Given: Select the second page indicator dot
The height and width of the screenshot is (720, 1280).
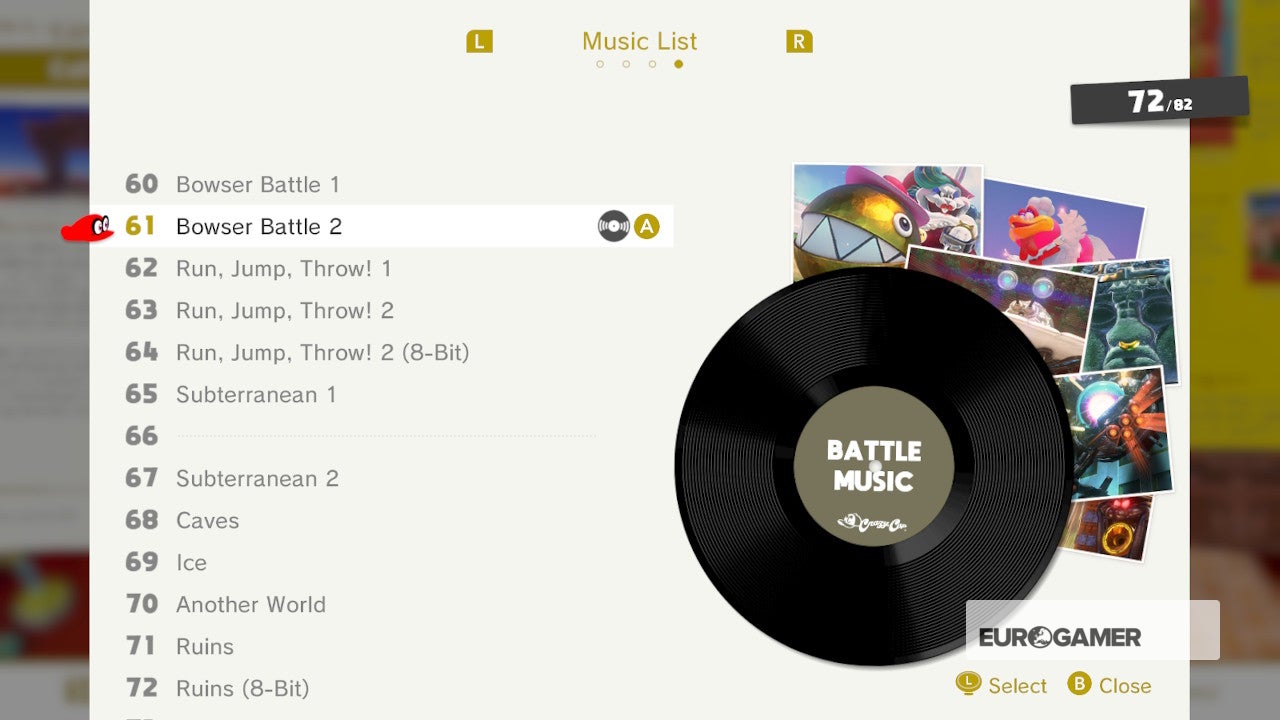Looking at the screenshot, I should click(x=626, y=64).
